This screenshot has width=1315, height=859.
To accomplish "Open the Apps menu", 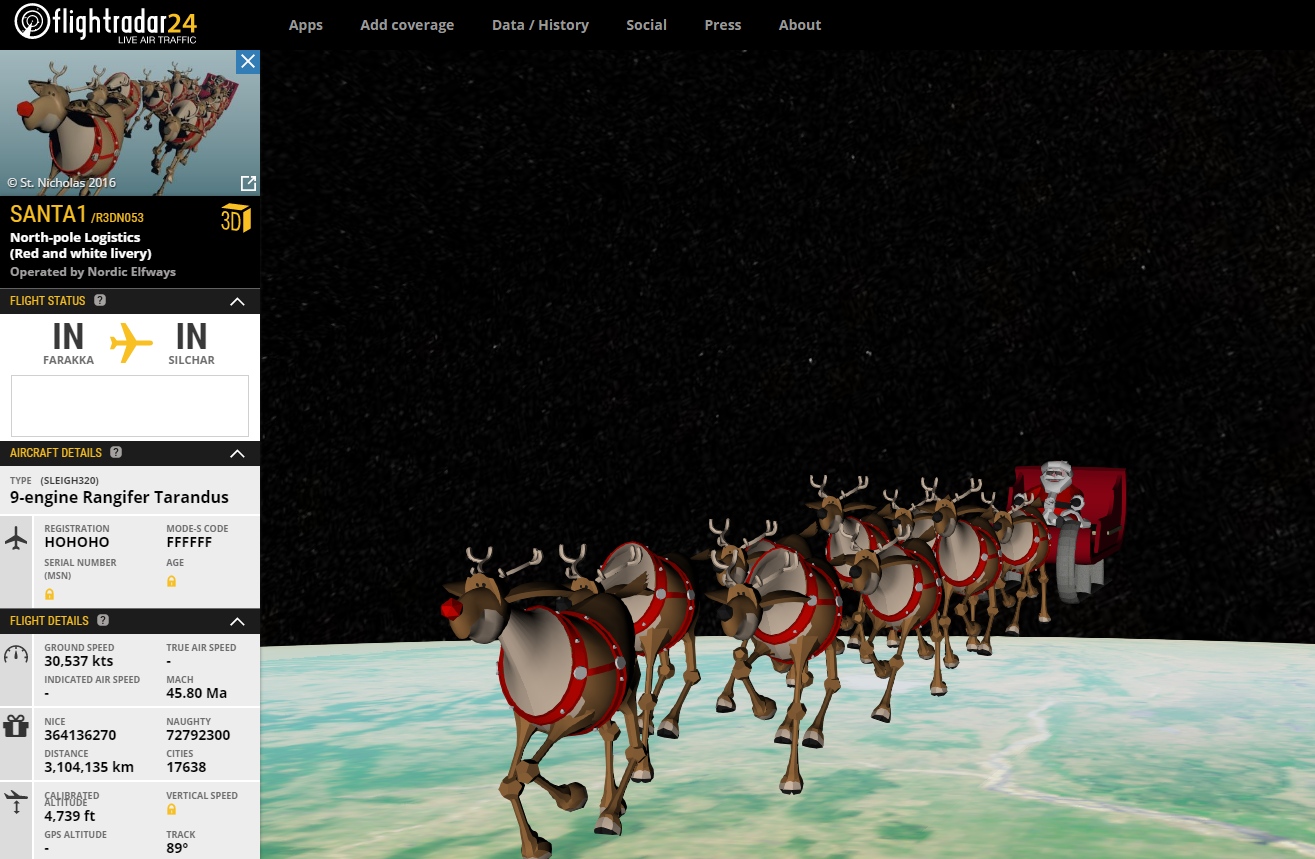I will (305, 25).
